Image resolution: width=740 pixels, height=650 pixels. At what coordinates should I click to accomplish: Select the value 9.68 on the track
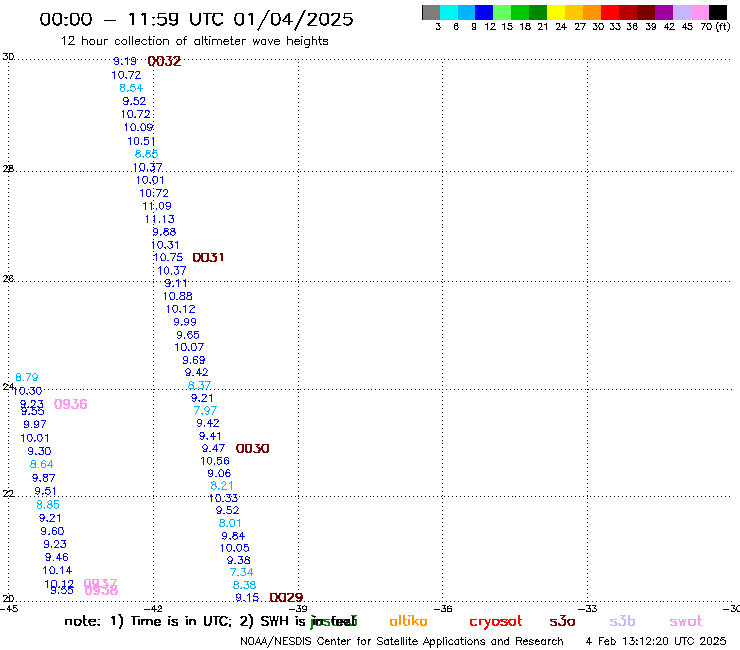pos(164,232)
